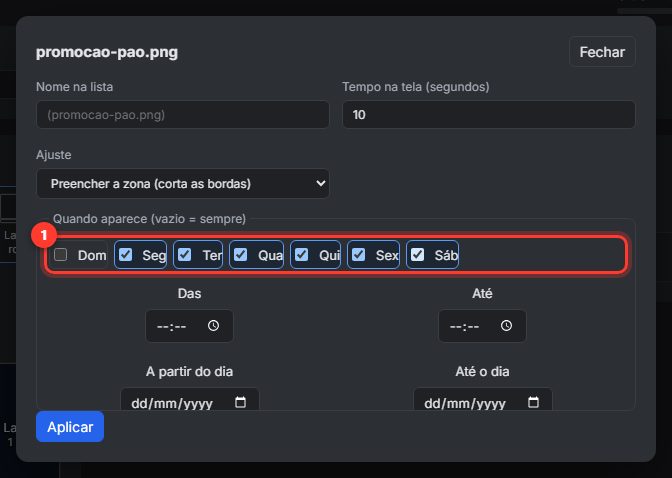Expand the Ajuste dropdown
672x478 pixels.
(183, 183)
